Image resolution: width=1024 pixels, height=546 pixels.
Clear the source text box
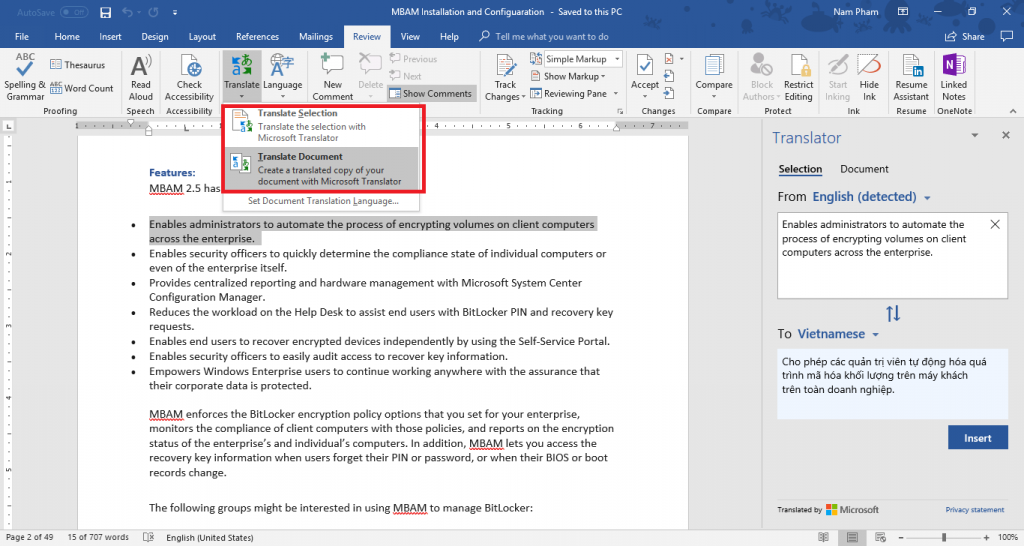pyautogui.click(x=995, y=225)
